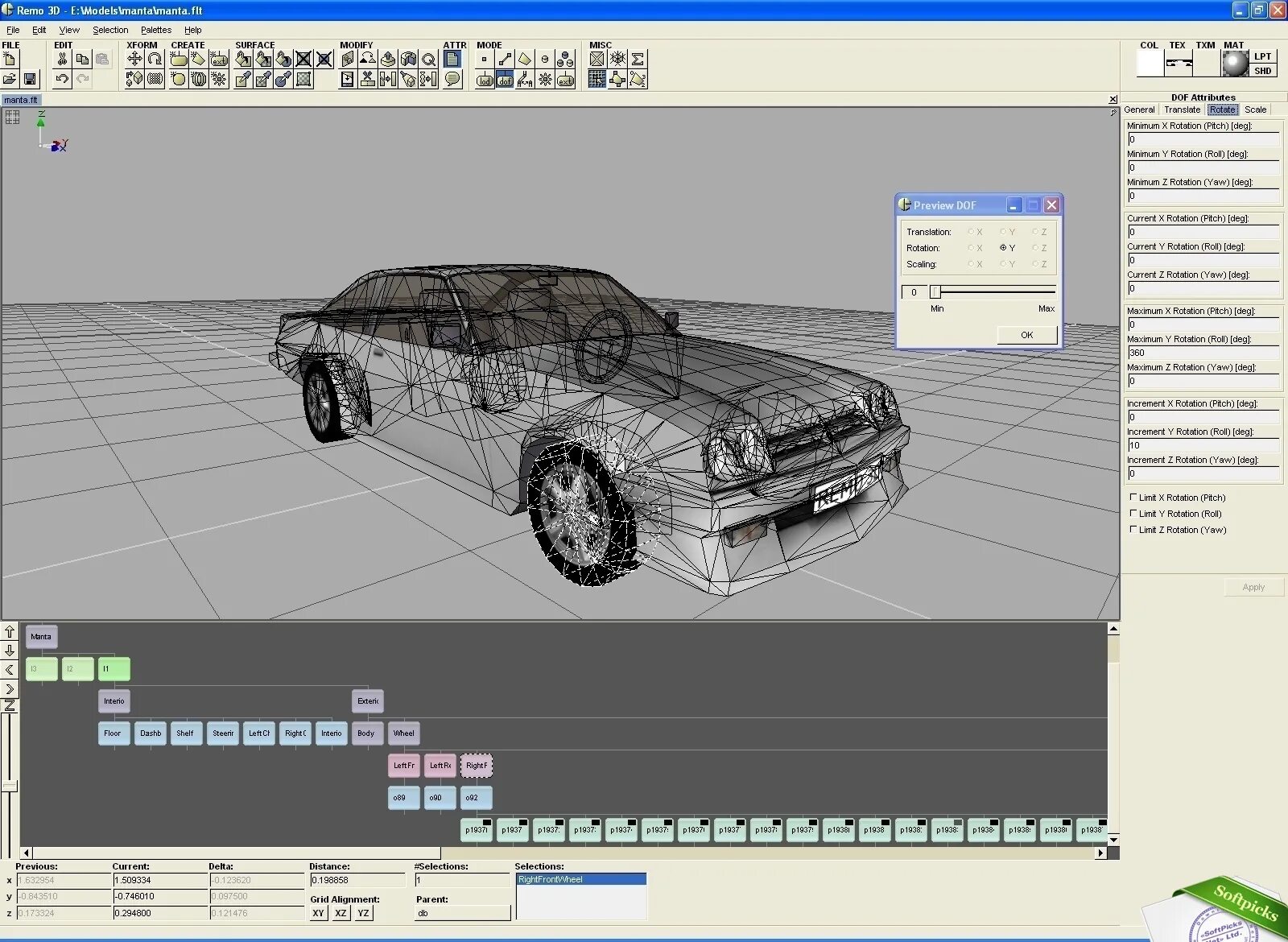Switch to face selection mode icon
This screenshot has width=1288, height=942.
click(525, 59)
